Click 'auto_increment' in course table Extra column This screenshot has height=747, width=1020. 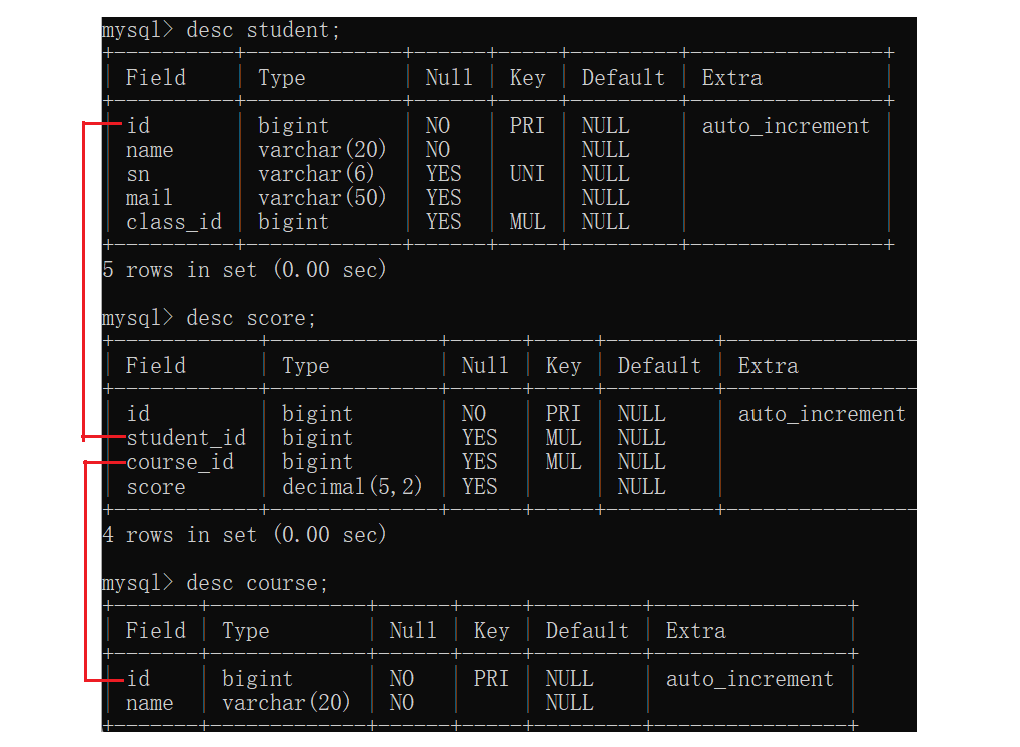(749, 679)
